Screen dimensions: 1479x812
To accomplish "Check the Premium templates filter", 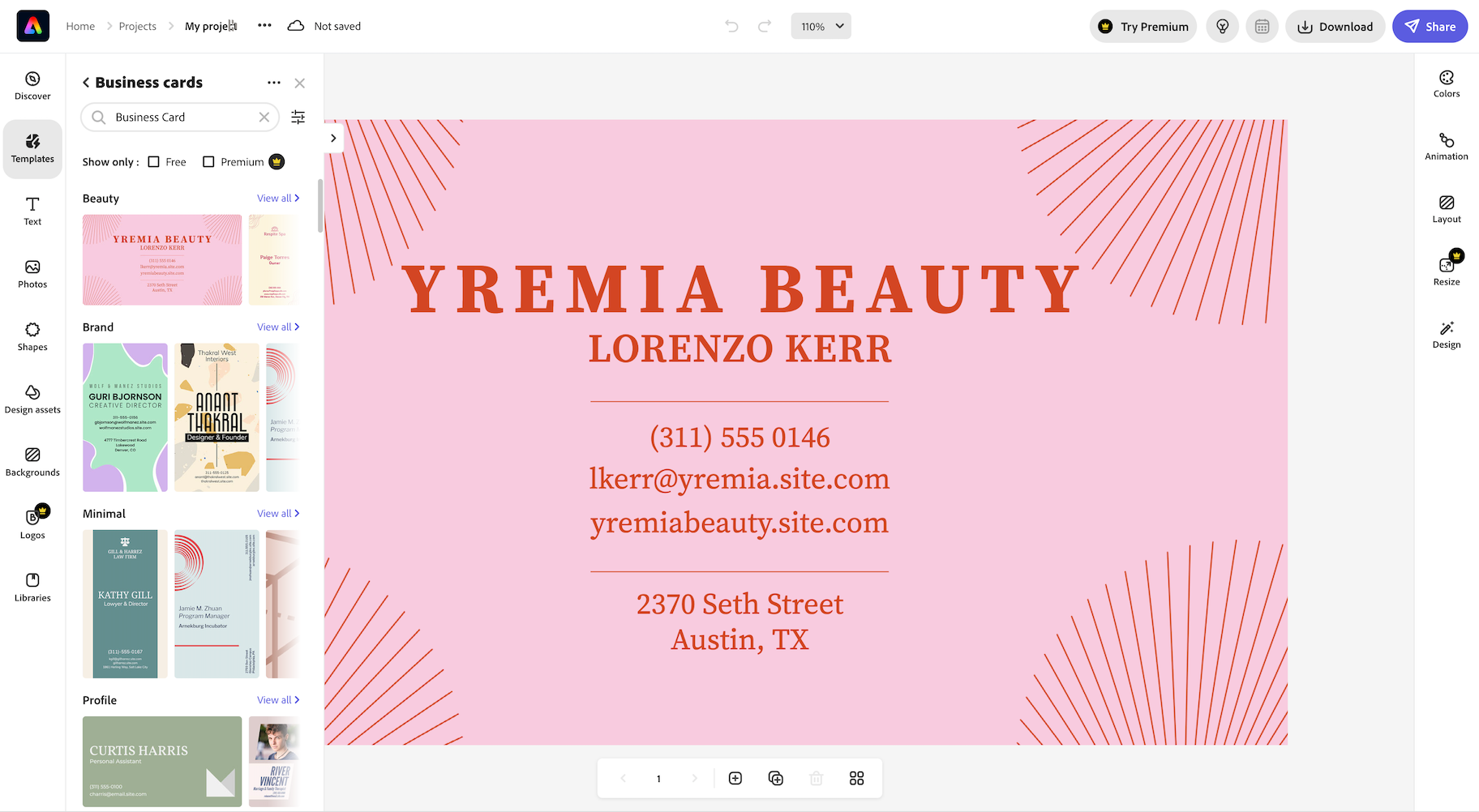I will click(x=208, y=162).
